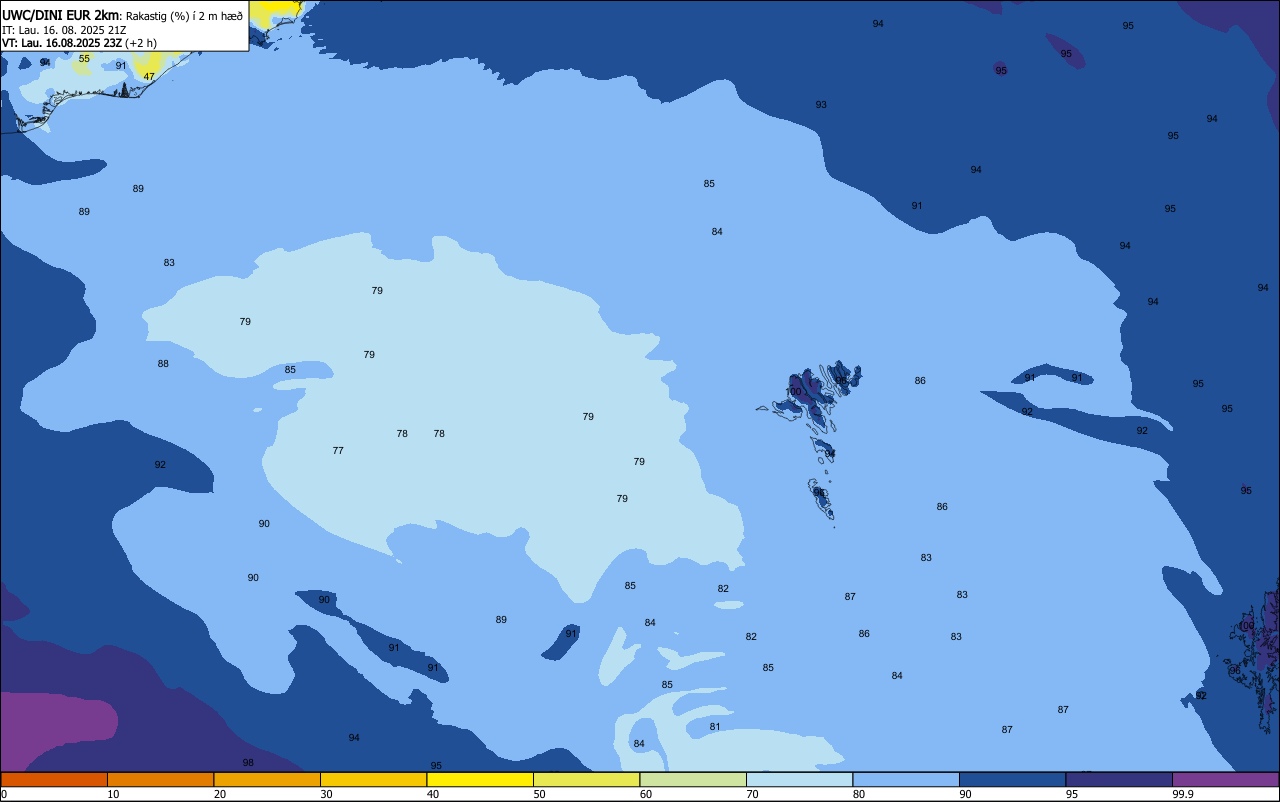Click the "47" value in the yellow area
Image resolution: width=1280 pixels, height=802 pixels.
click(149, 77)
